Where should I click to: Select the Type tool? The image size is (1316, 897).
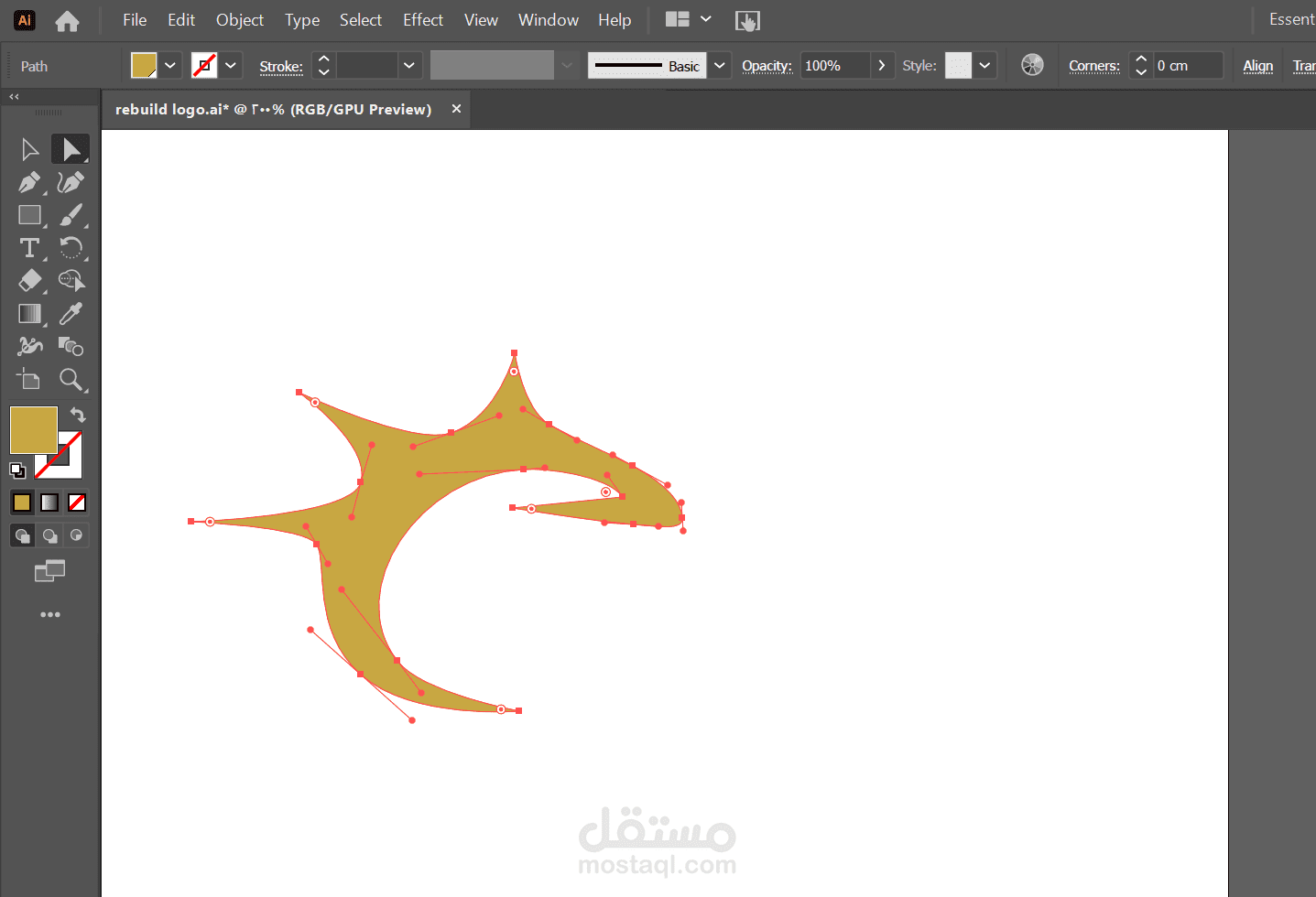[x=29, y=248]
